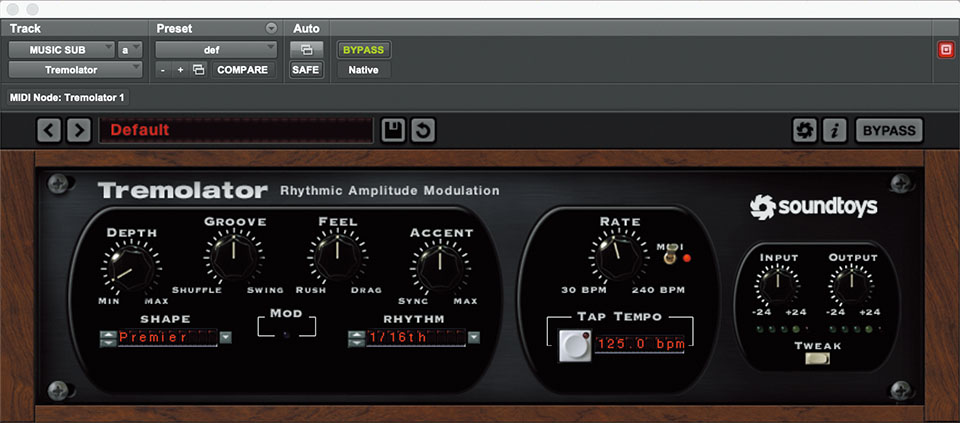The image size is (960, 423).
Task: Step Shape selection up
Action: click(x=108, y=334)
